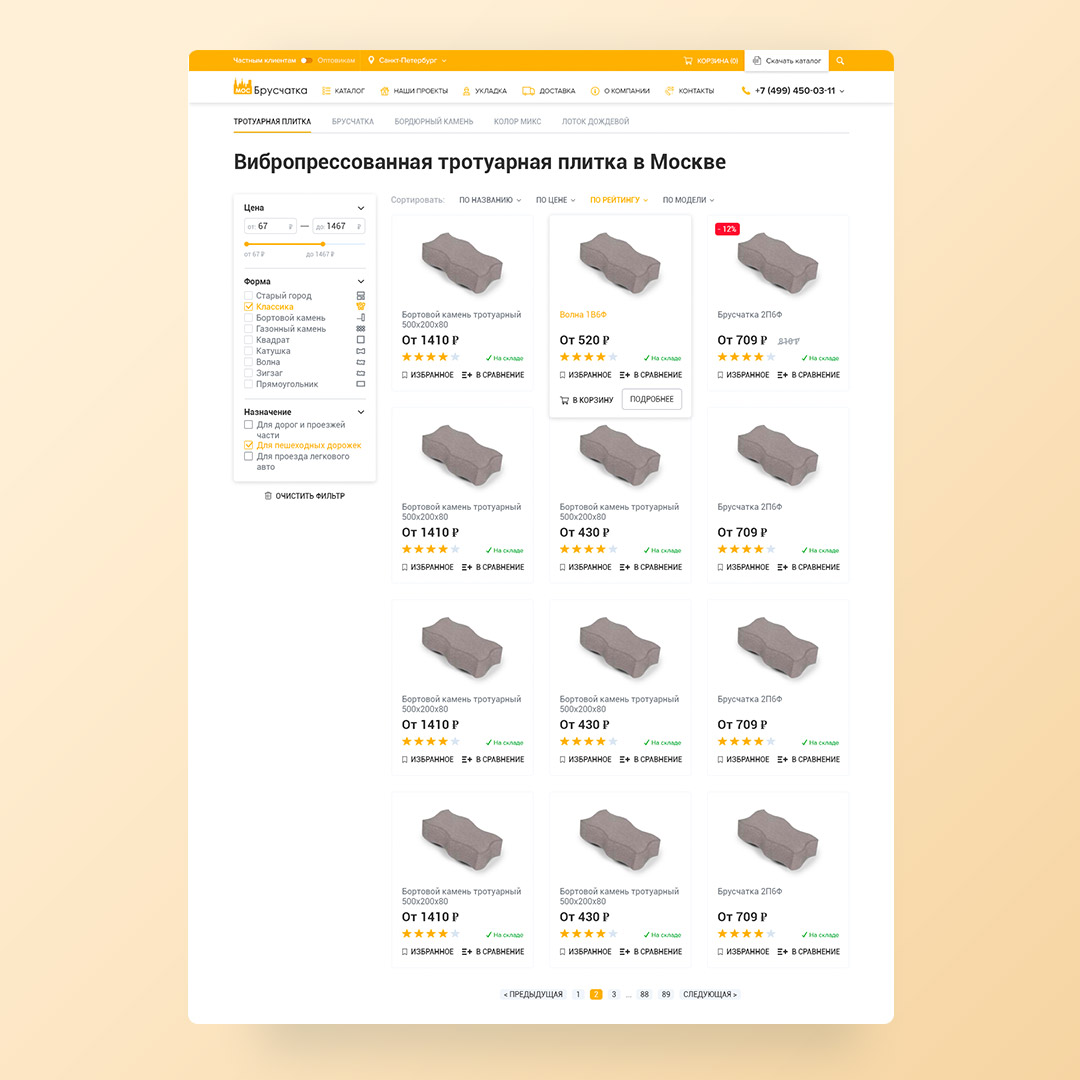The image size is (1080, 1080).
Task: Click the left handle of the price slider
Action: click(247, 244)
